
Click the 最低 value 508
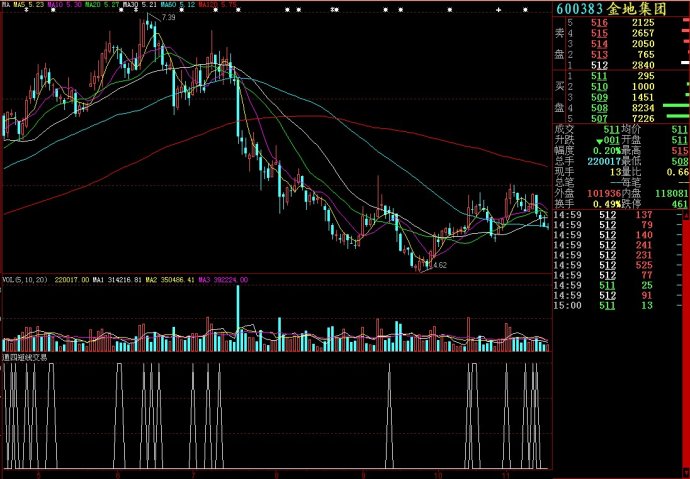coord(680,161)
